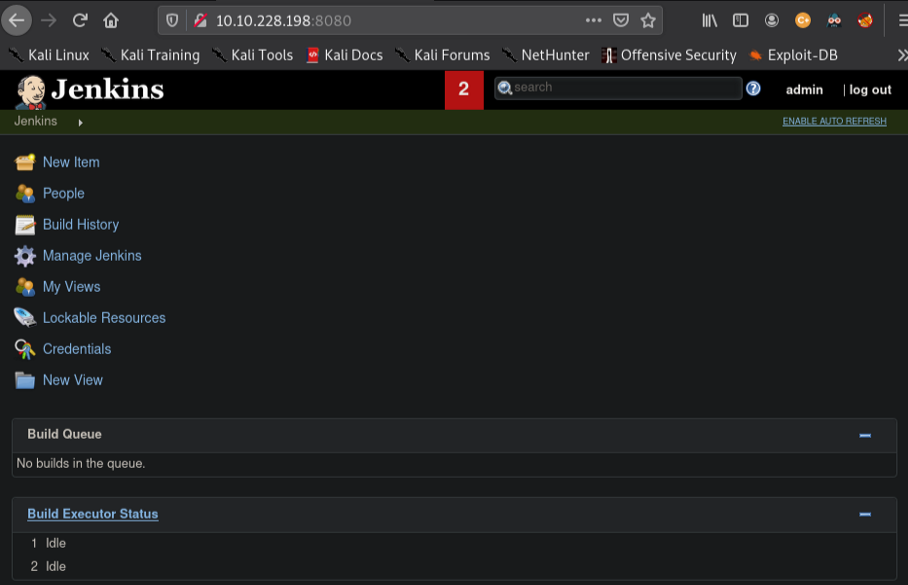Open the Kali Docs bookmark
The image size is (908, 585).
pos(345,56)
